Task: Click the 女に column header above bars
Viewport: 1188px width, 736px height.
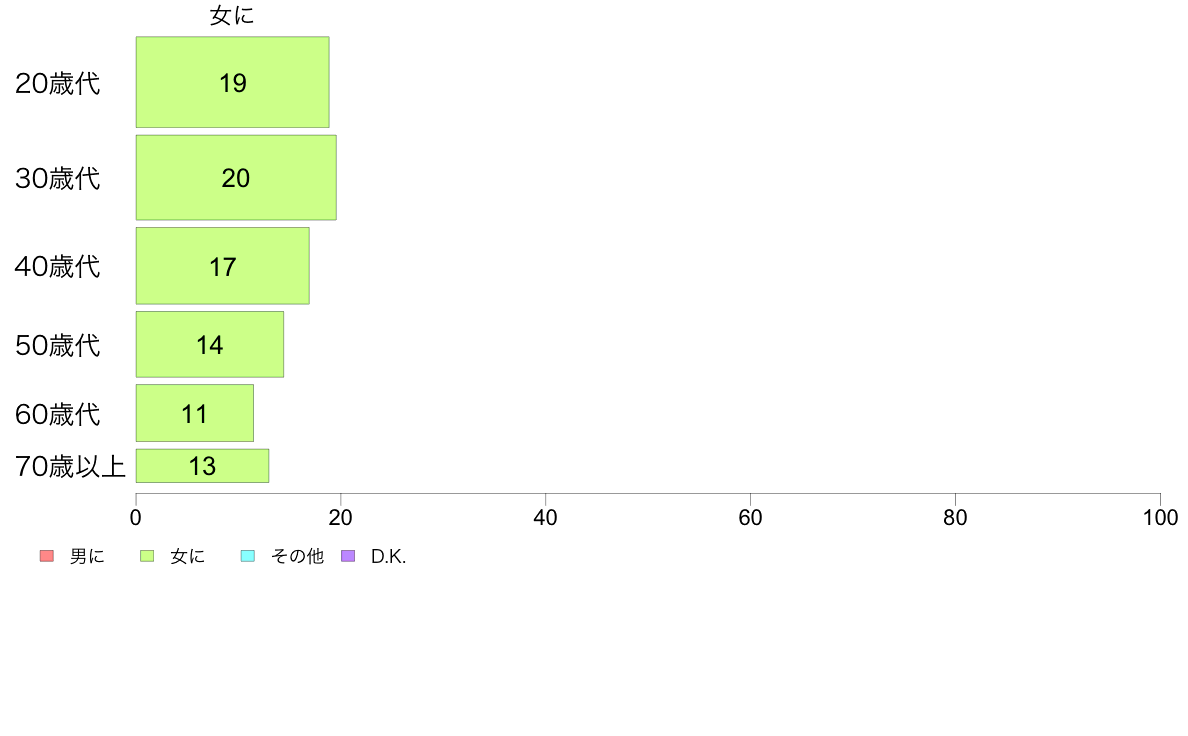Action: tap(232, 16)
